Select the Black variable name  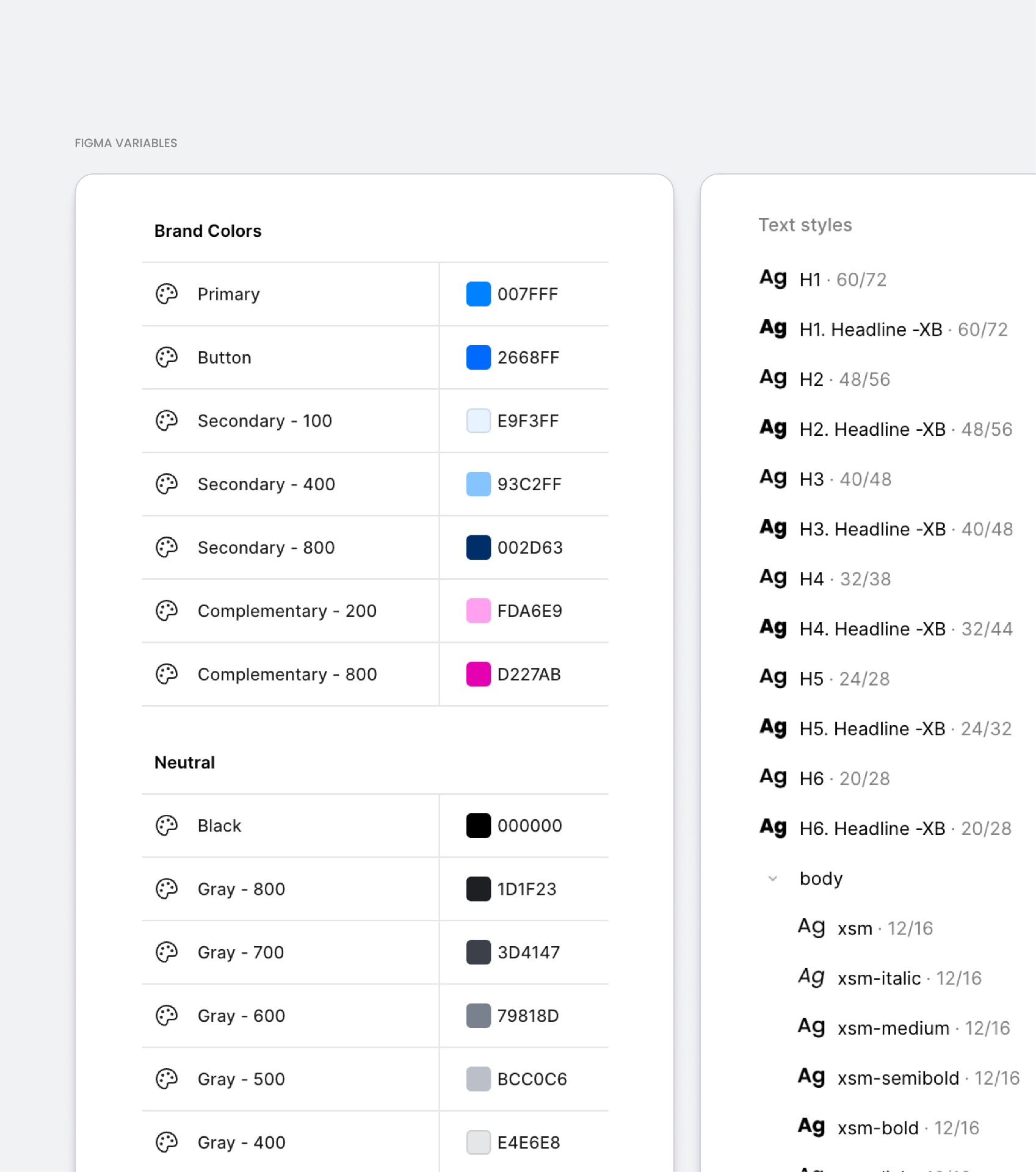[x=219, y=826]
